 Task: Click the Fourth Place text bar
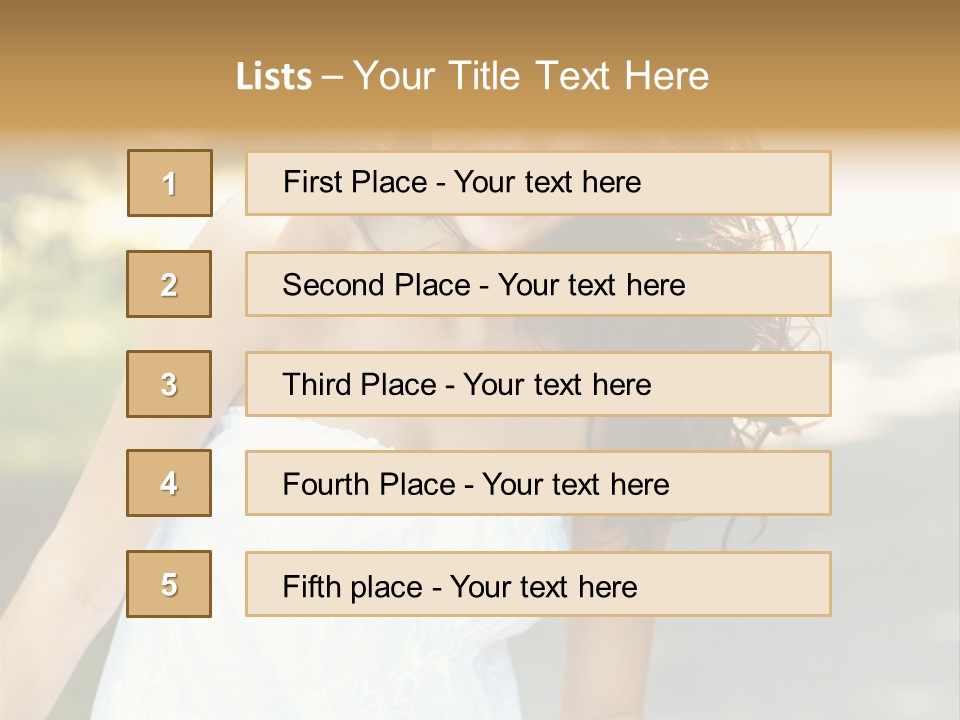click(x=538, y=483)
